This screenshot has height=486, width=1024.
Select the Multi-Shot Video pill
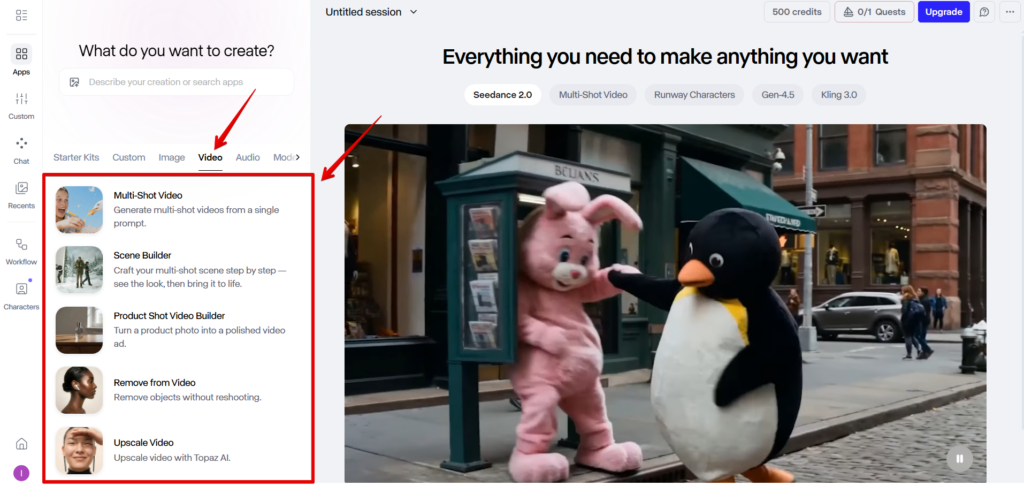pos(593,95)
